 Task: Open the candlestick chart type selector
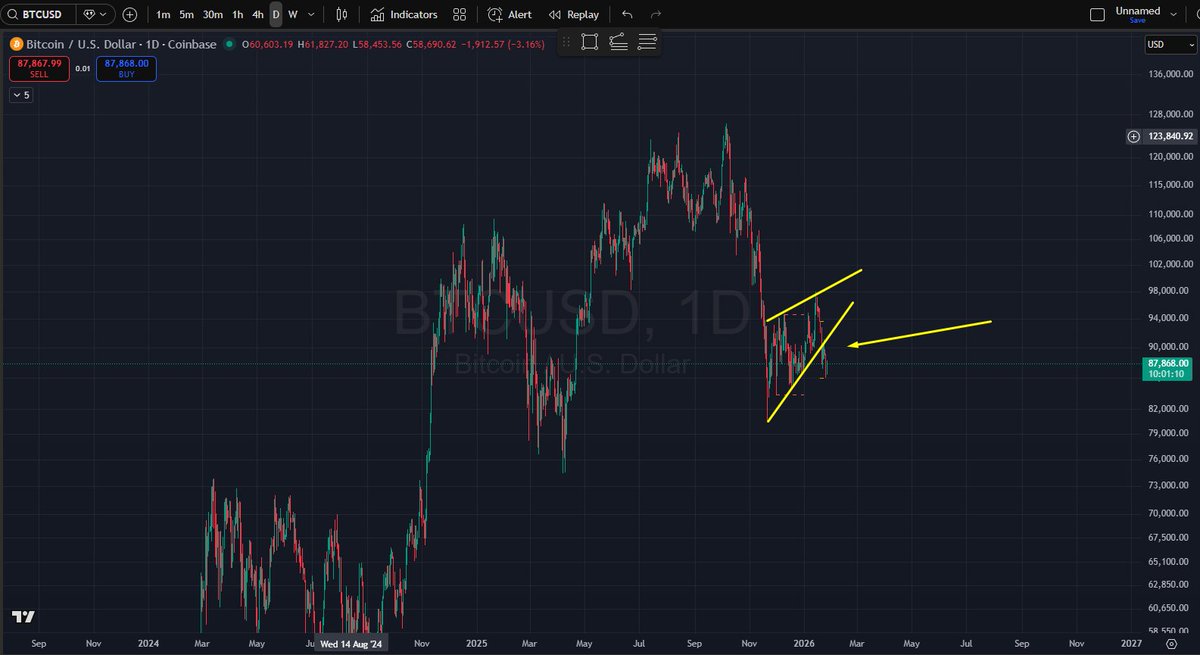click(342, 15)
